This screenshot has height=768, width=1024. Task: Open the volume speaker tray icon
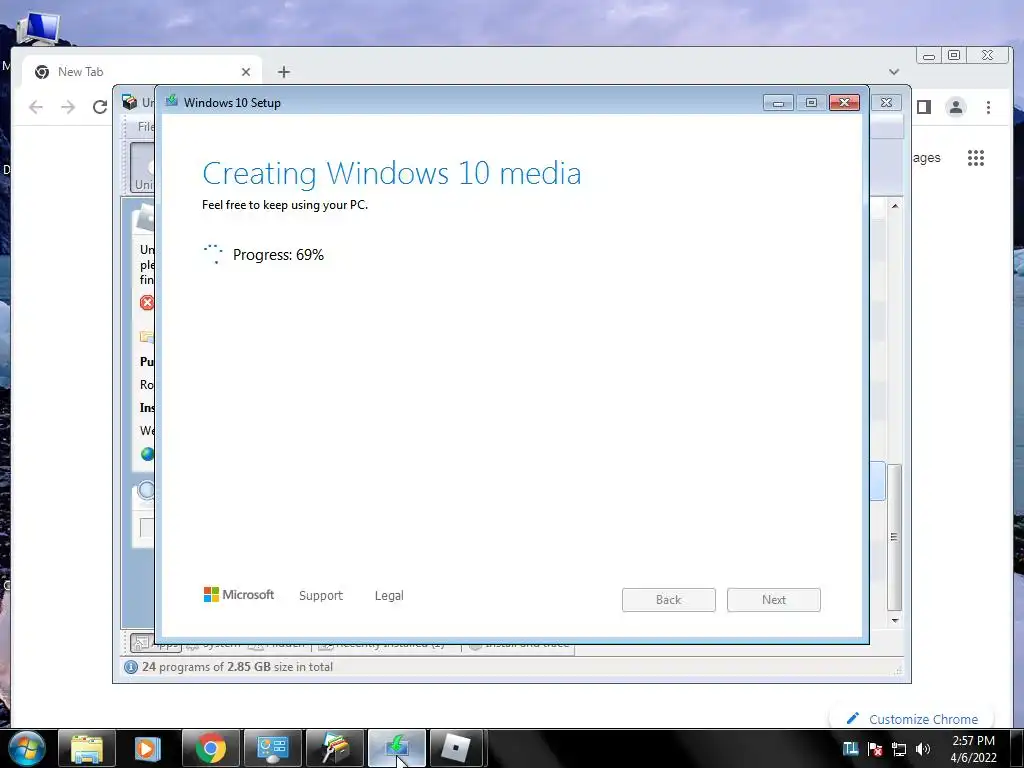(923, 749)
